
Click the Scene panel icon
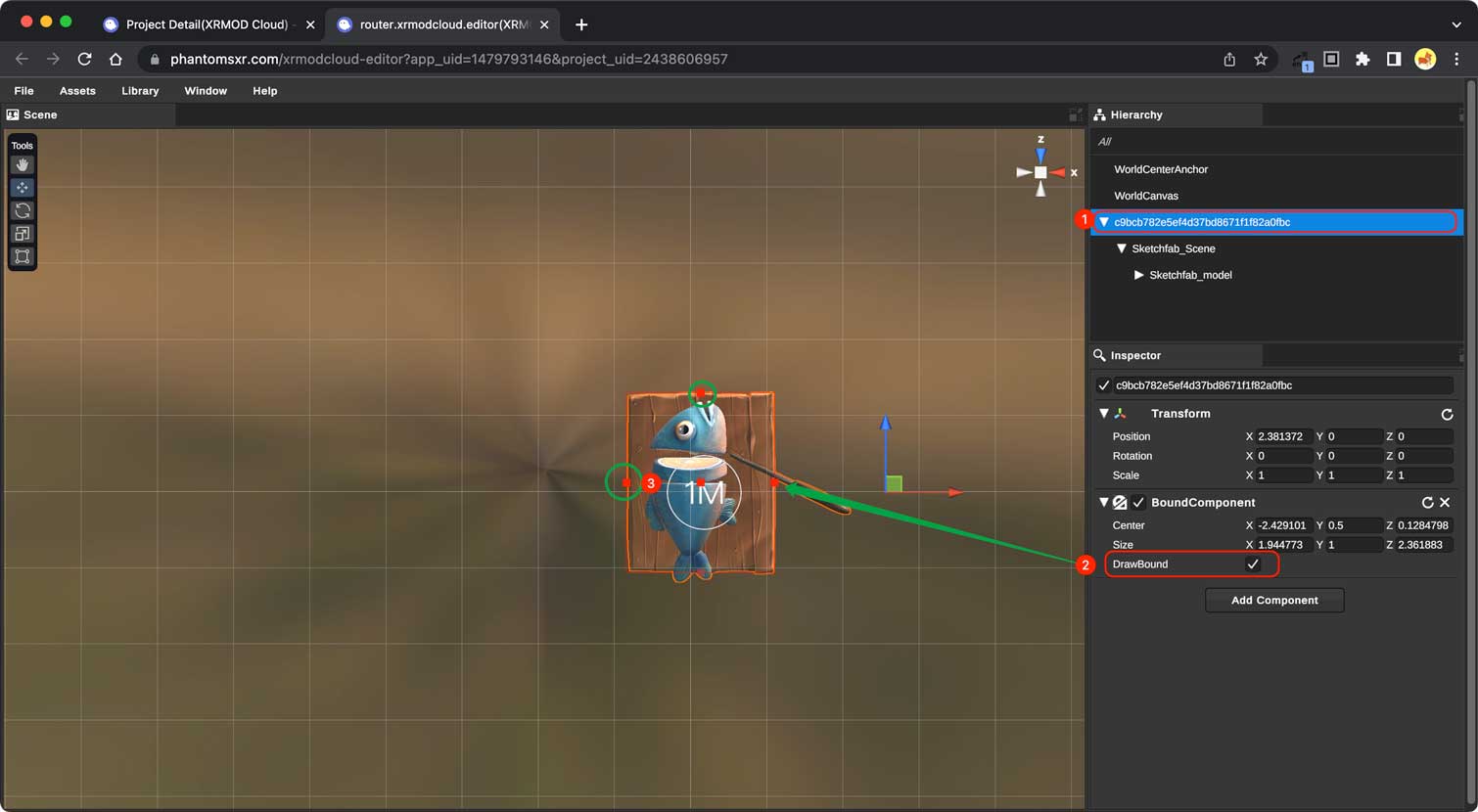click(13, 114)
